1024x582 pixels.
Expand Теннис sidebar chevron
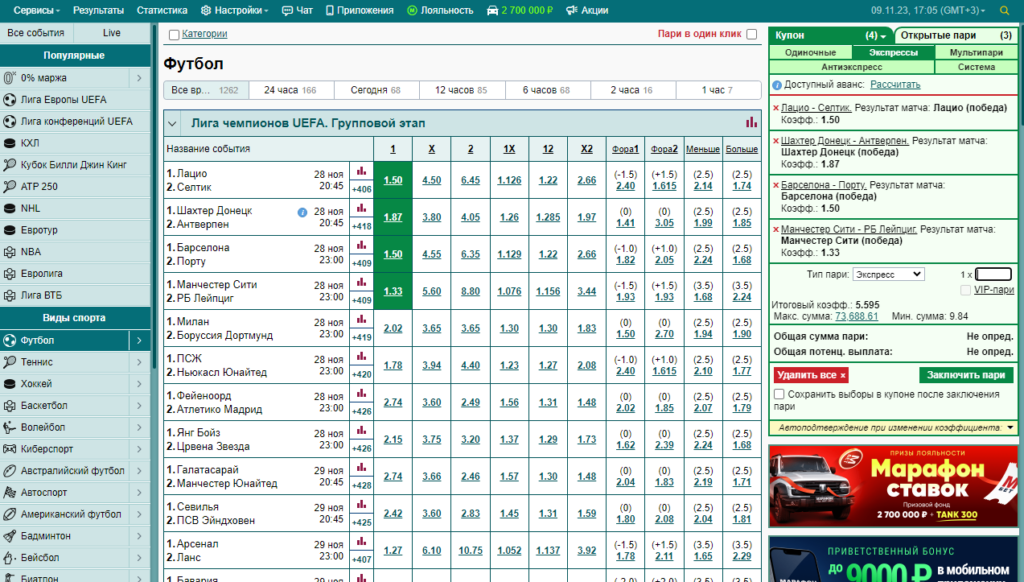[x=139, y=362]
